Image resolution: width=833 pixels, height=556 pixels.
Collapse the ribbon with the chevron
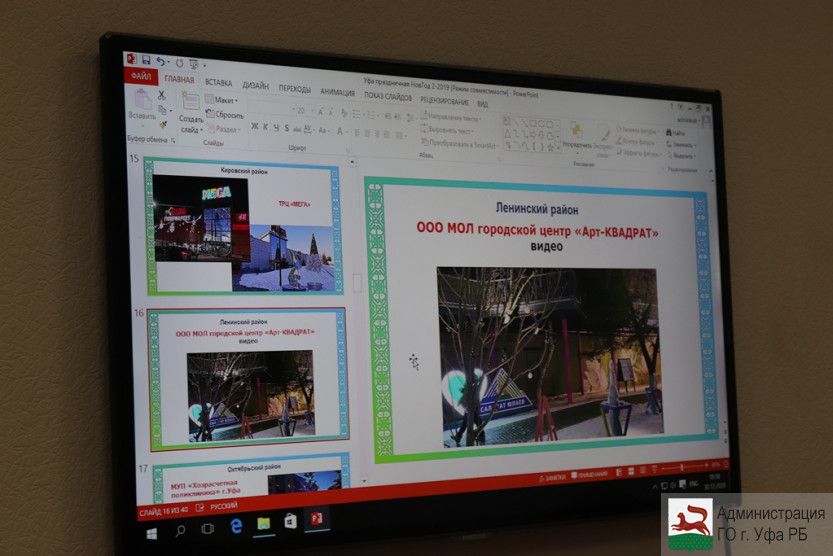(x=711, y=170)
